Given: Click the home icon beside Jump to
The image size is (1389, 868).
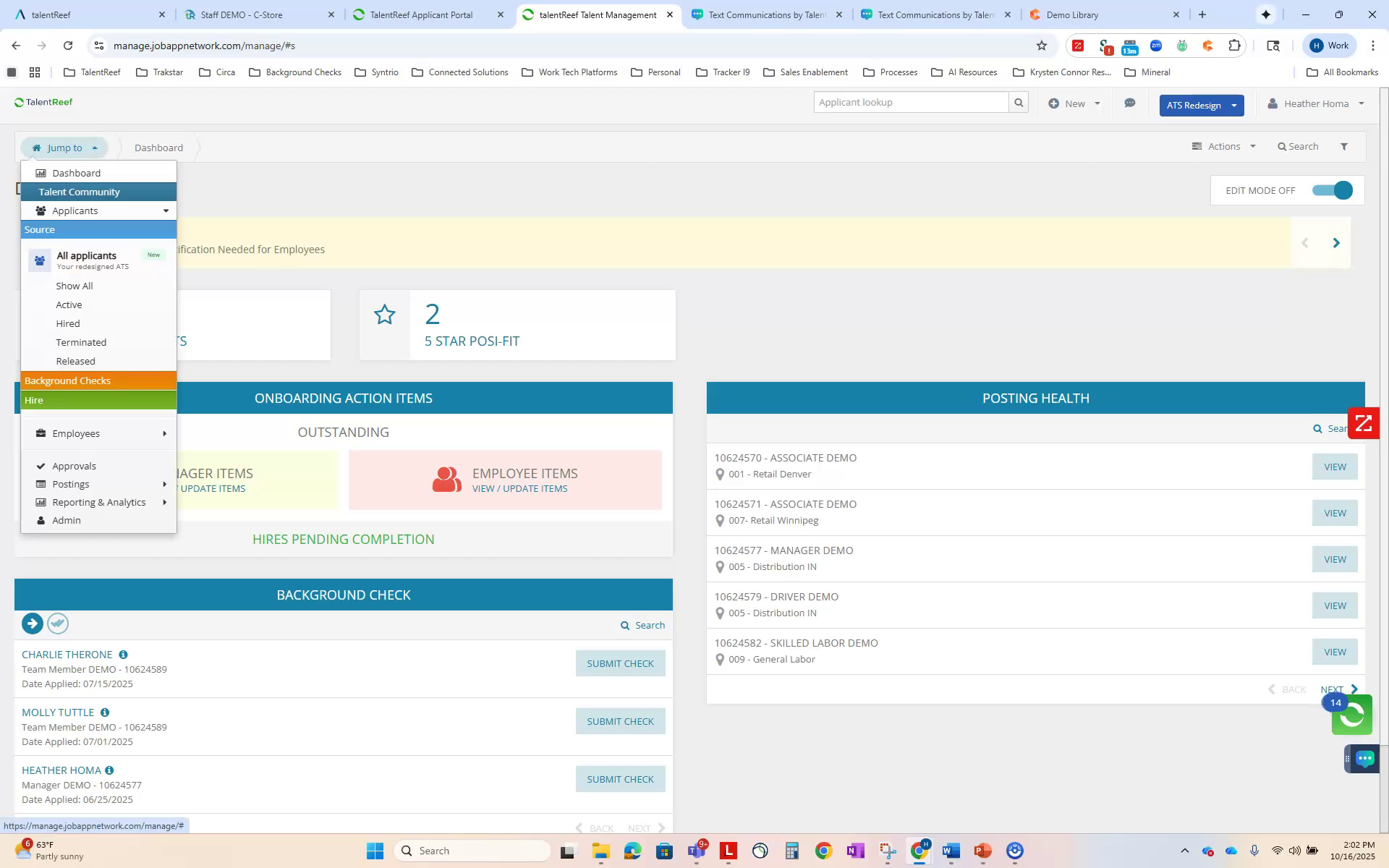Looking at the screenshot, I should 36,148.
